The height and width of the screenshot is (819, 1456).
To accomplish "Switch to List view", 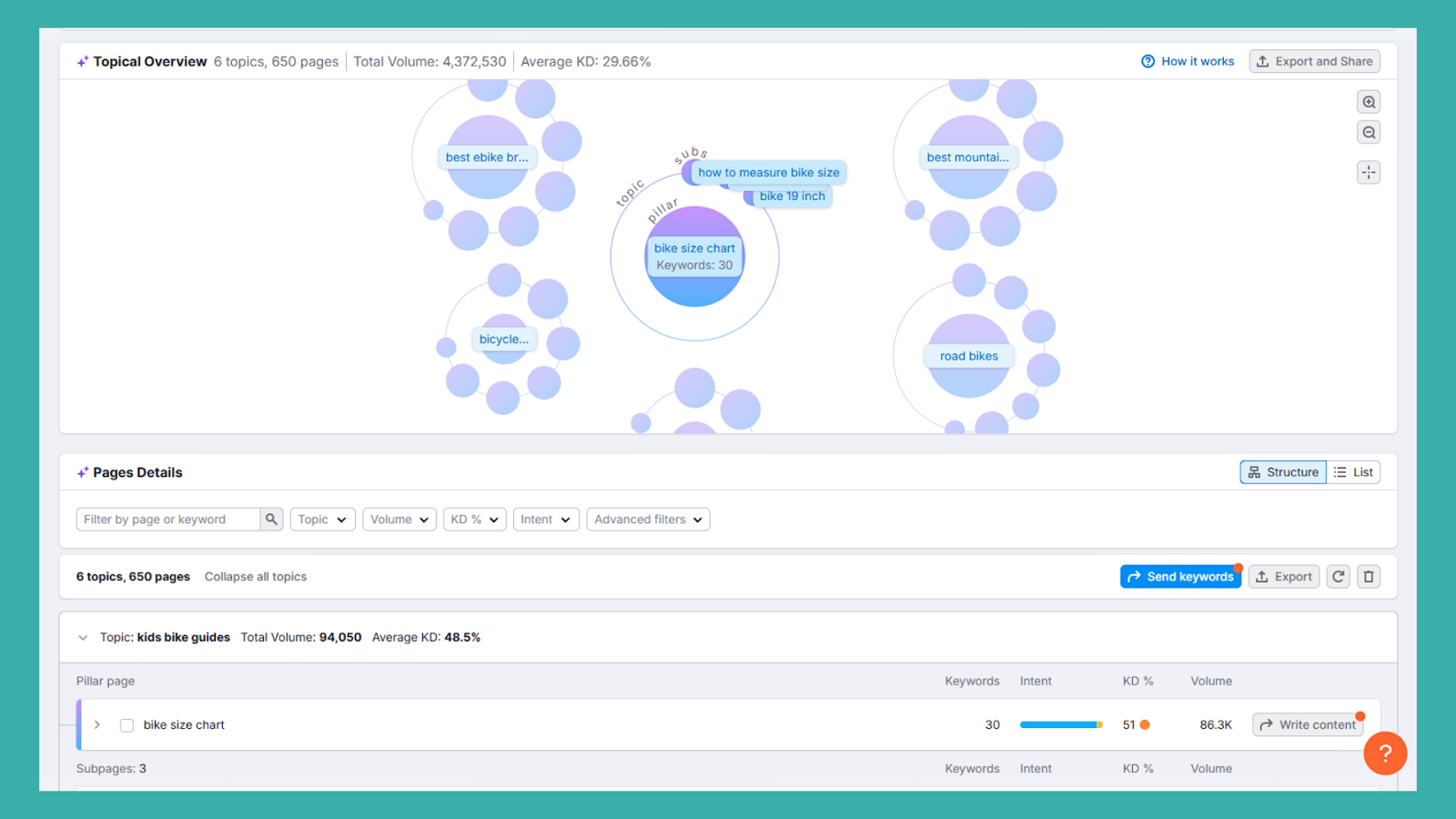I will coord(1353,471).
